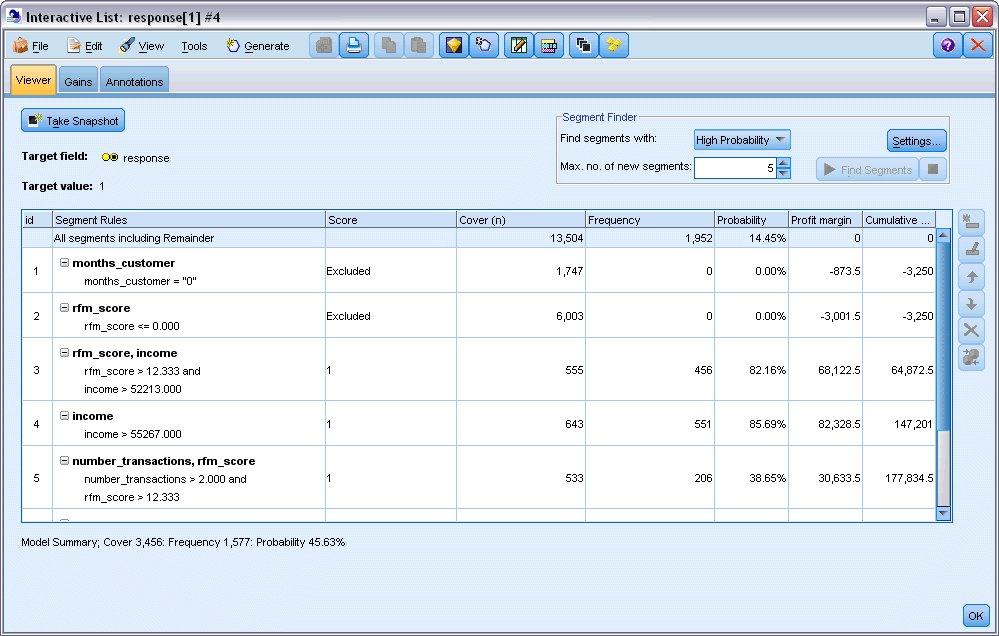Click the insert new segment icon beside the table

click(971, 222)
